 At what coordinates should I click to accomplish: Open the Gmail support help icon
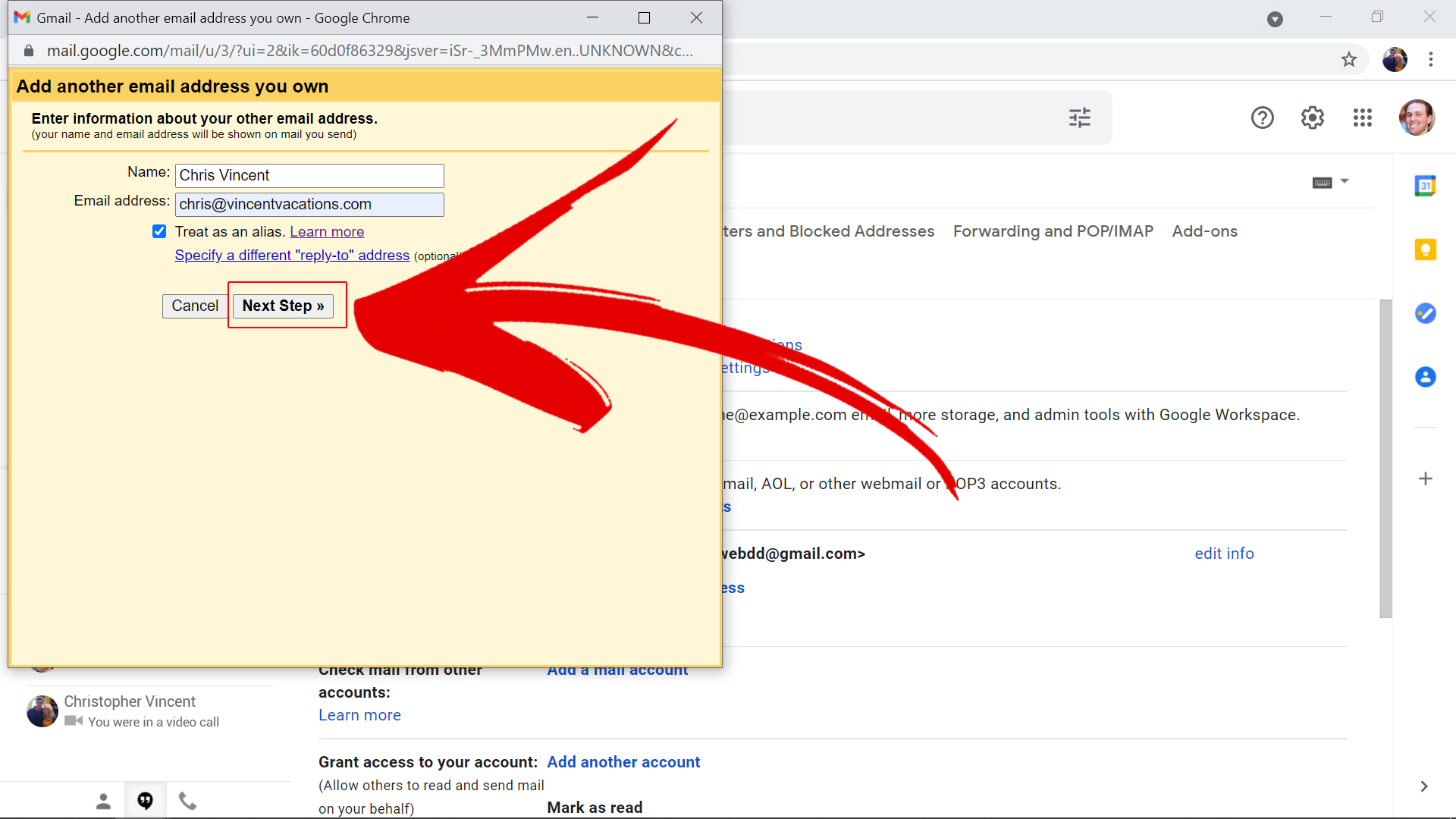point(1263,118)
